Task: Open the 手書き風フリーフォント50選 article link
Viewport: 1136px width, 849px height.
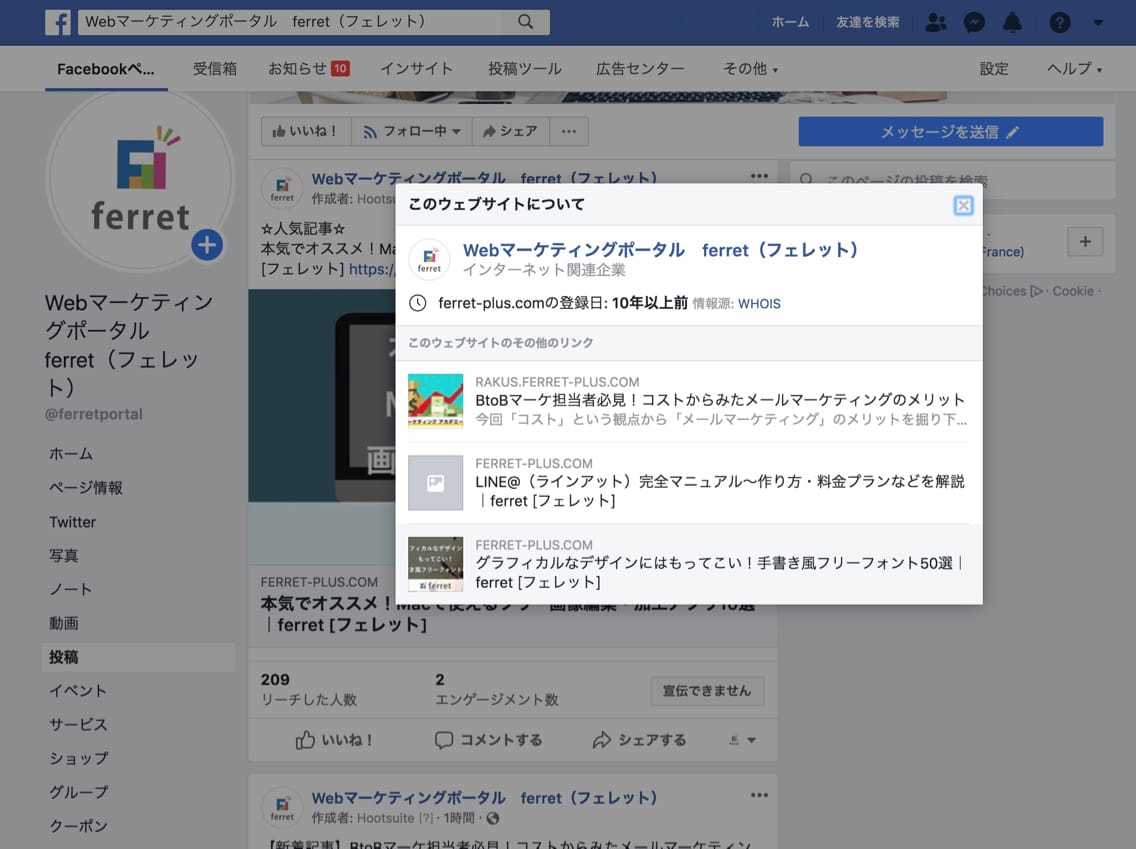Action: pyautogui.click(x=719, y=572)
